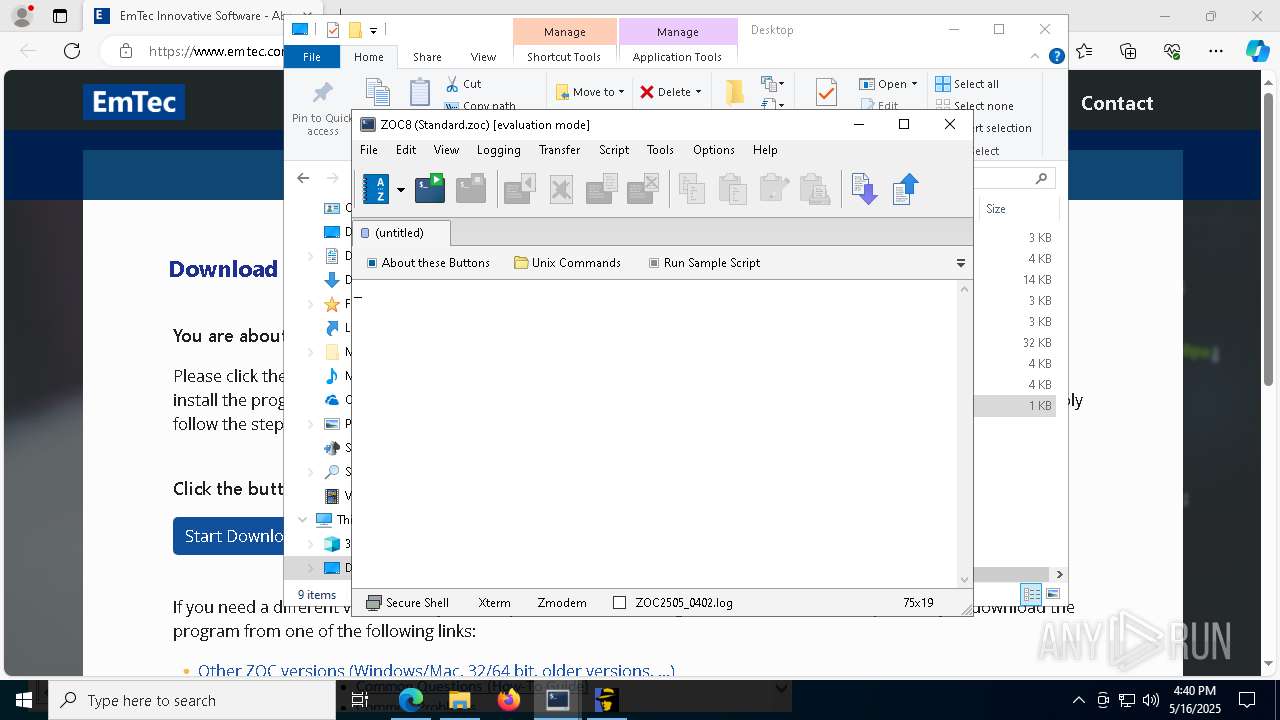Click ZOC terminal scrollbar up arrow

[964, 289]
